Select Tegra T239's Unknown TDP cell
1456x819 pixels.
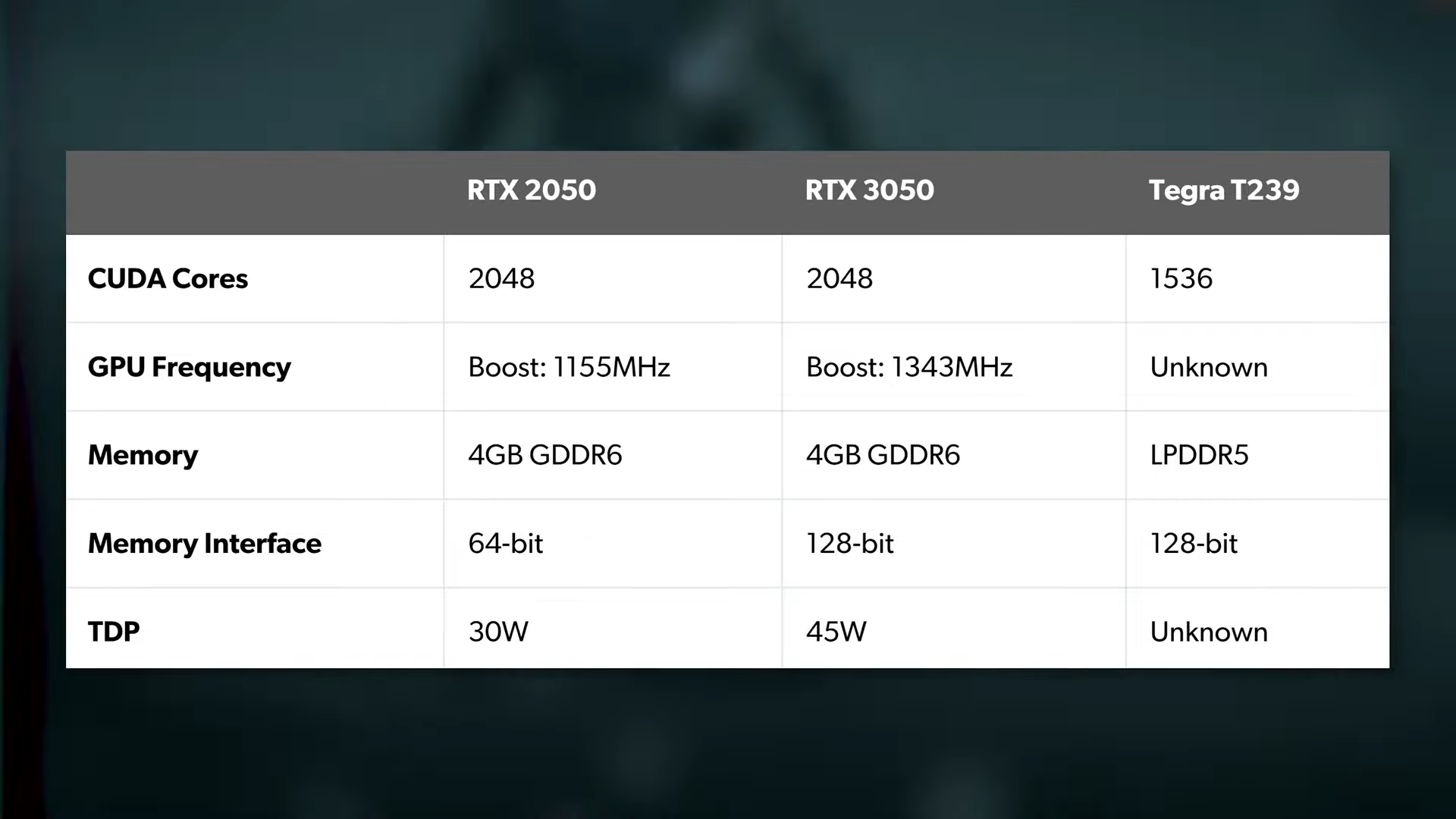coord(1209,632)
